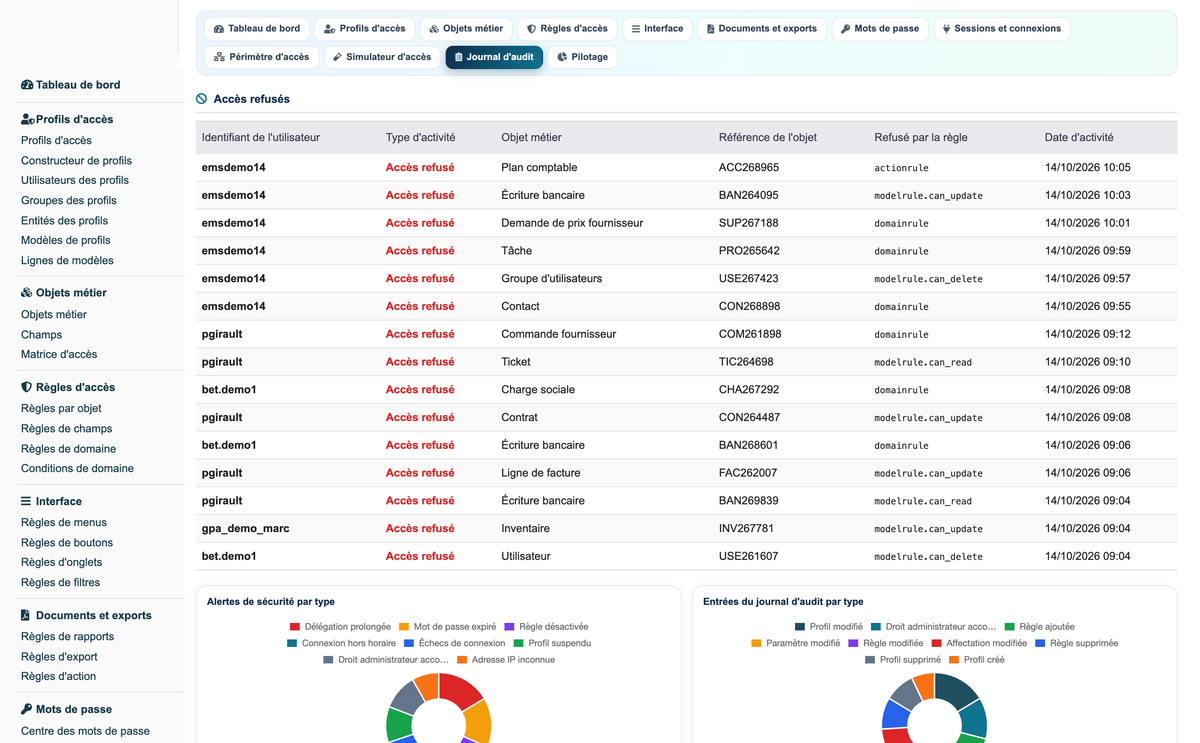Open Groupes des profils sidebar link

(69, 201)
